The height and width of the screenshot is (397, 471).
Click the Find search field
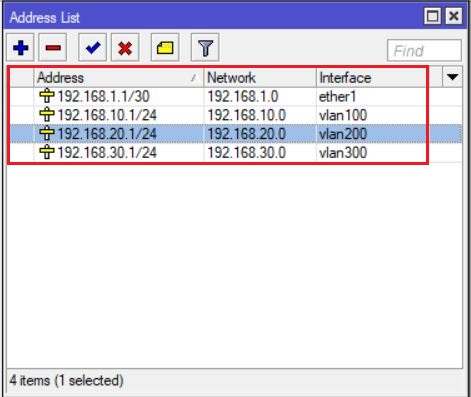coord(424,51)
